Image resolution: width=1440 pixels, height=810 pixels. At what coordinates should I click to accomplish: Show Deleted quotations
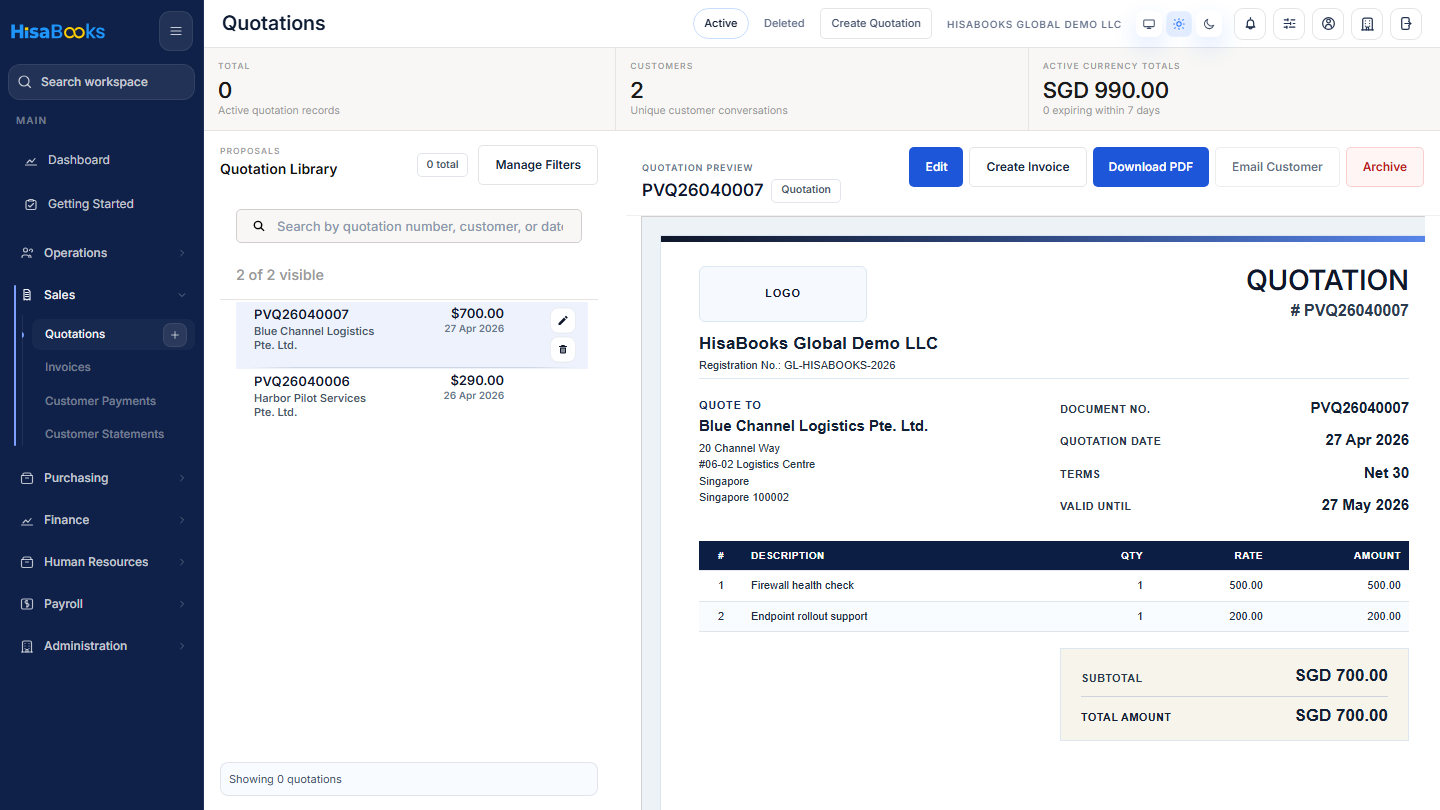pos(784,24)
